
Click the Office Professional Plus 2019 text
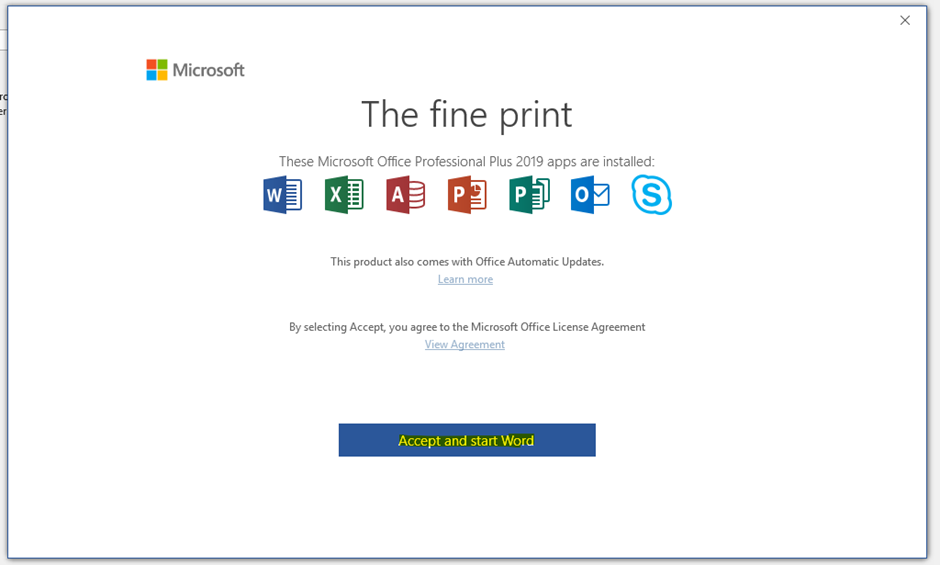pos(466,161)
